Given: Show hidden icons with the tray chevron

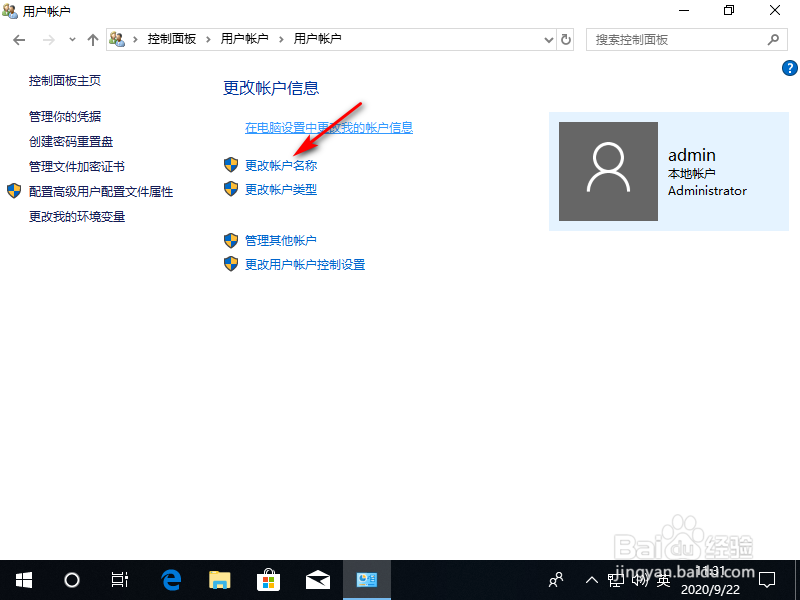Looking at the screenshot, I should [592, 580].
